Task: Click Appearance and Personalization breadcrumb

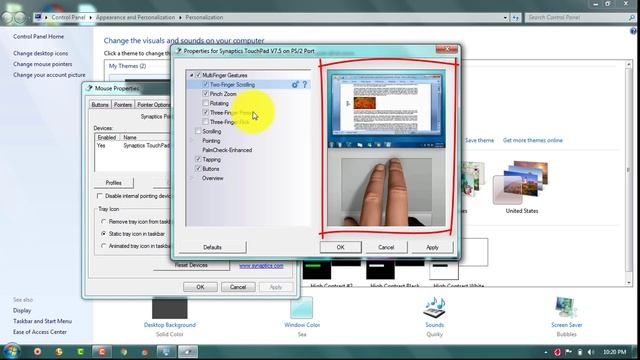Action: pyautogui.click(x=135, y=18)
